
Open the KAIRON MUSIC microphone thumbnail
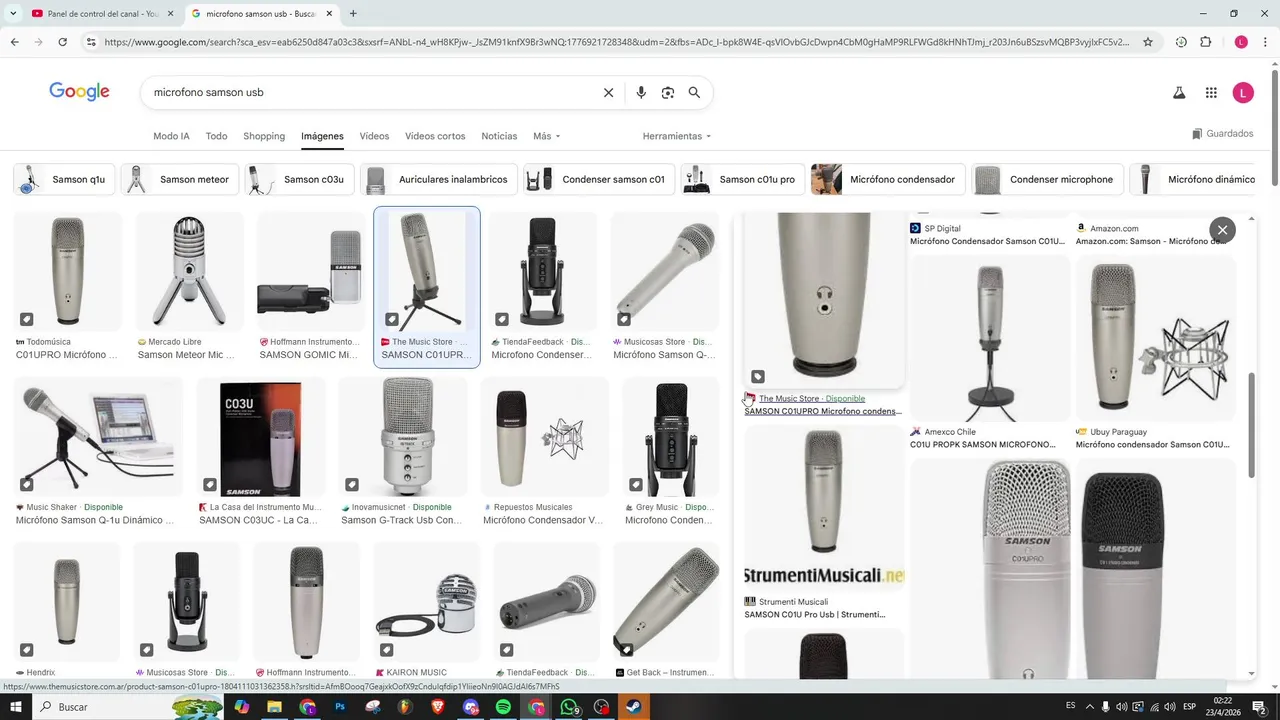(x=427, y=603)
